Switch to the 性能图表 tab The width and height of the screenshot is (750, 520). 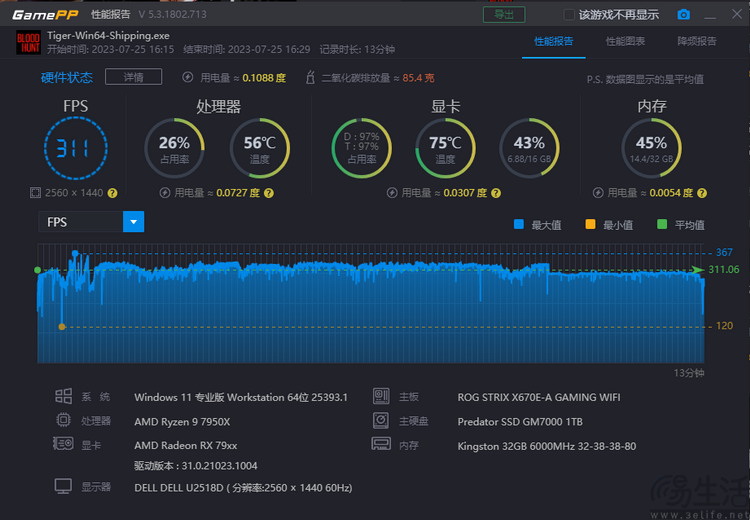625,41
